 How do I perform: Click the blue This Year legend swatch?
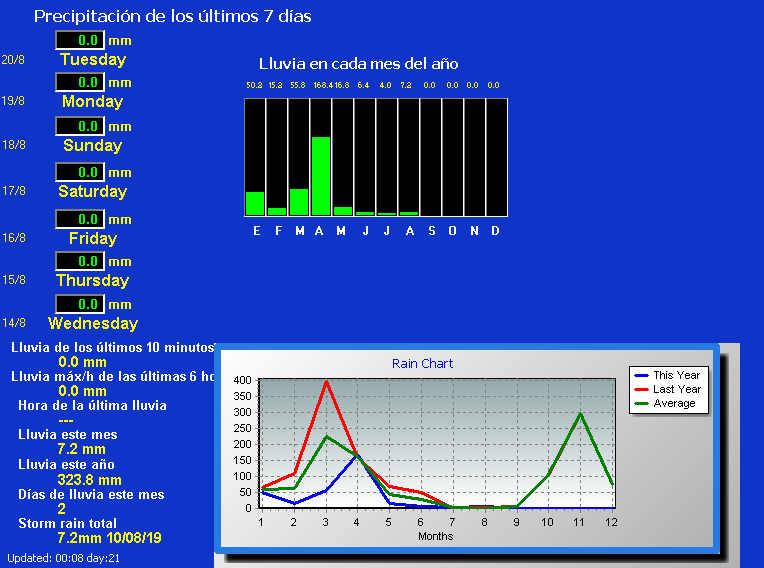pos(641,375)
